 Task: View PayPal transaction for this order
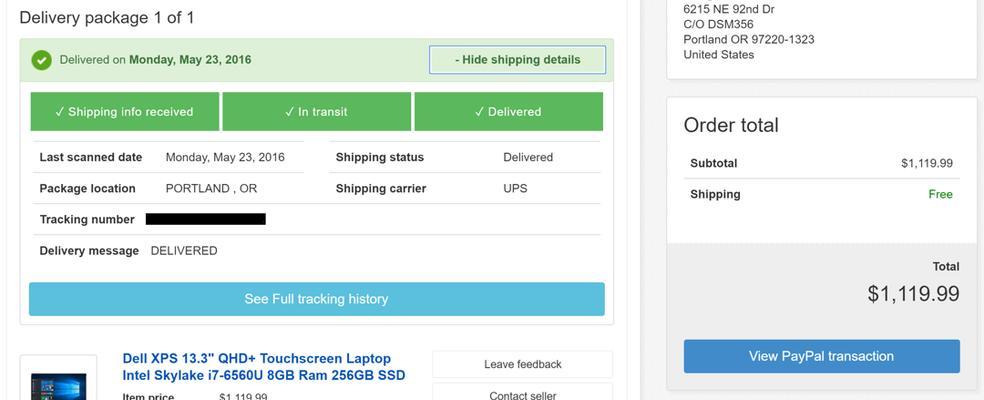tap(821, 356)
